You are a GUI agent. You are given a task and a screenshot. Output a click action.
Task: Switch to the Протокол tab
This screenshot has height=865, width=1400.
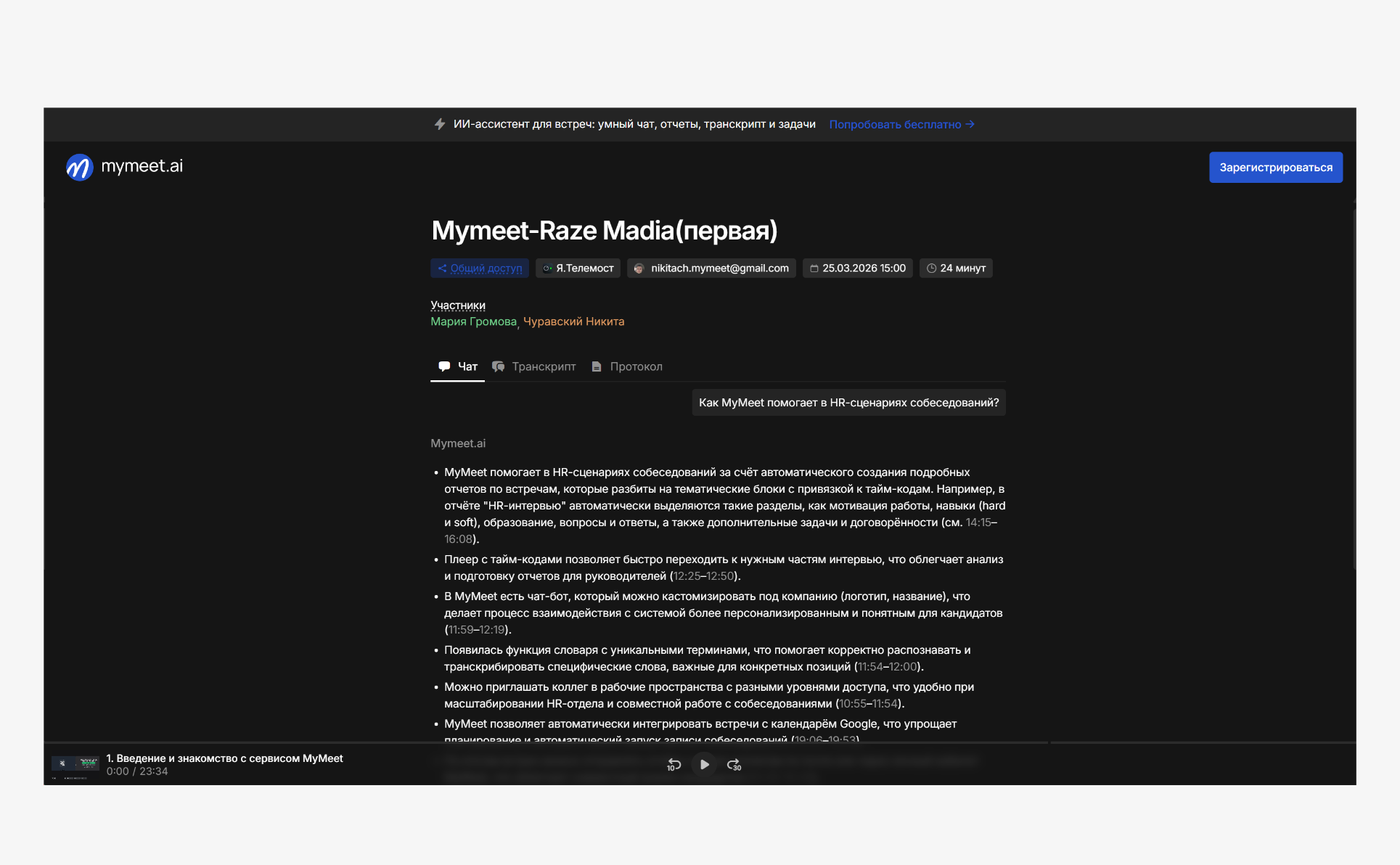(627, 367)
